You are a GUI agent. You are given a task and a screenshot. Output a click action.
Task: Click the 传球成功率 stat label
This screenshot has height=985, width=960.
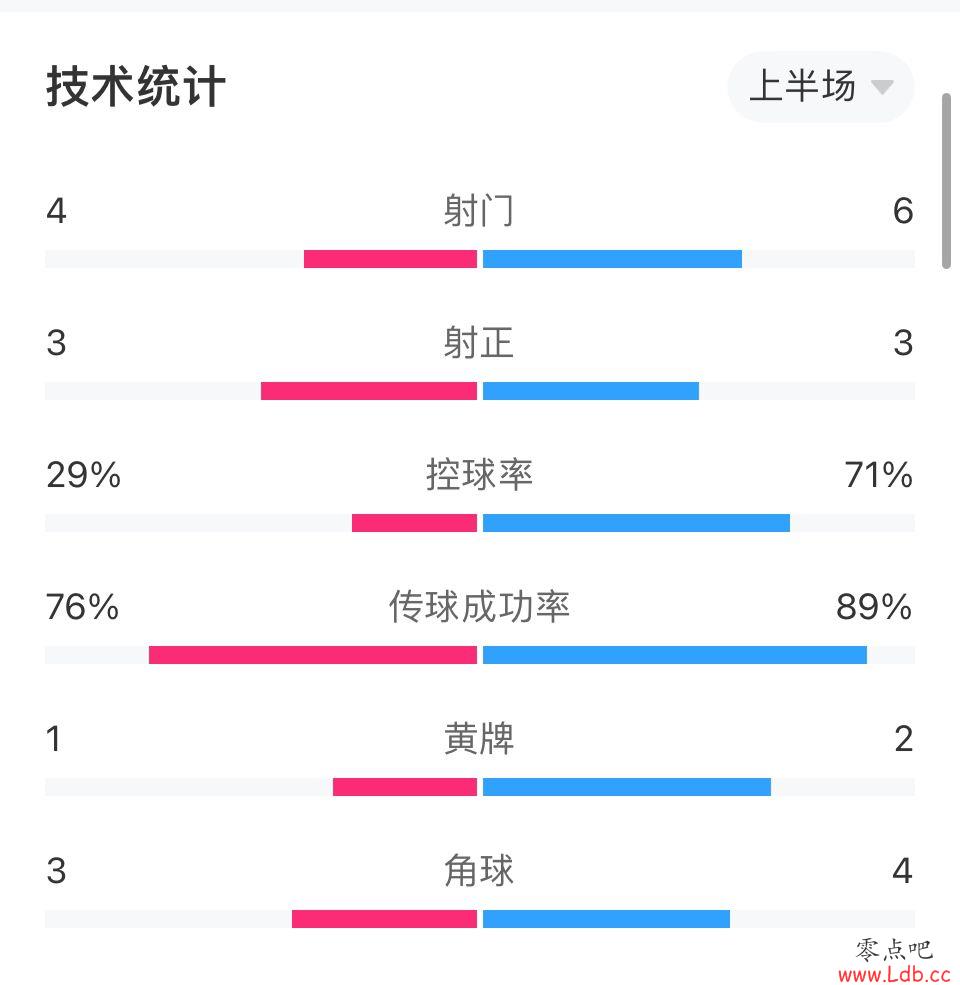(x=479, y=606)
